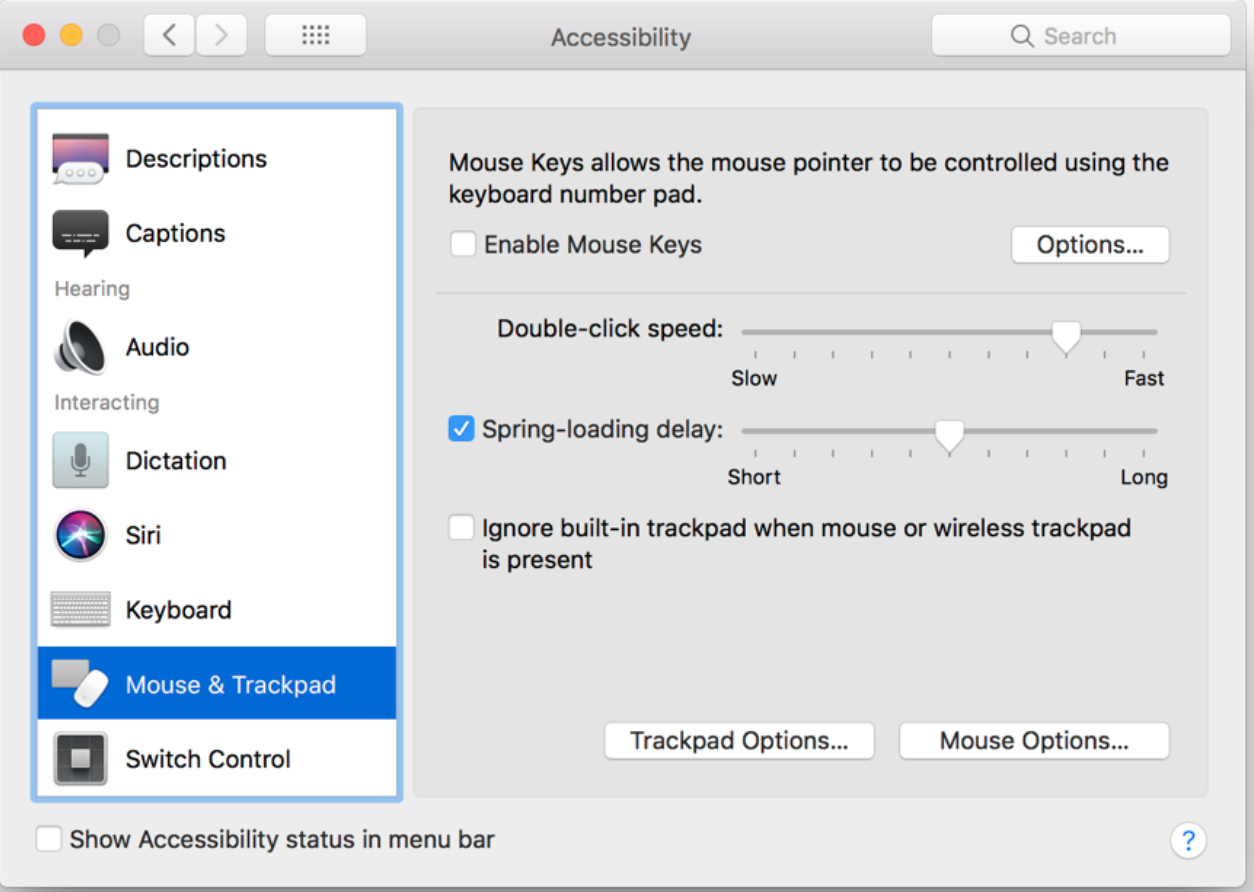This screenshot has height=892, width=1254.
Task: Select the Descriptions icon in the sidebar
Action: pos(79,158)
